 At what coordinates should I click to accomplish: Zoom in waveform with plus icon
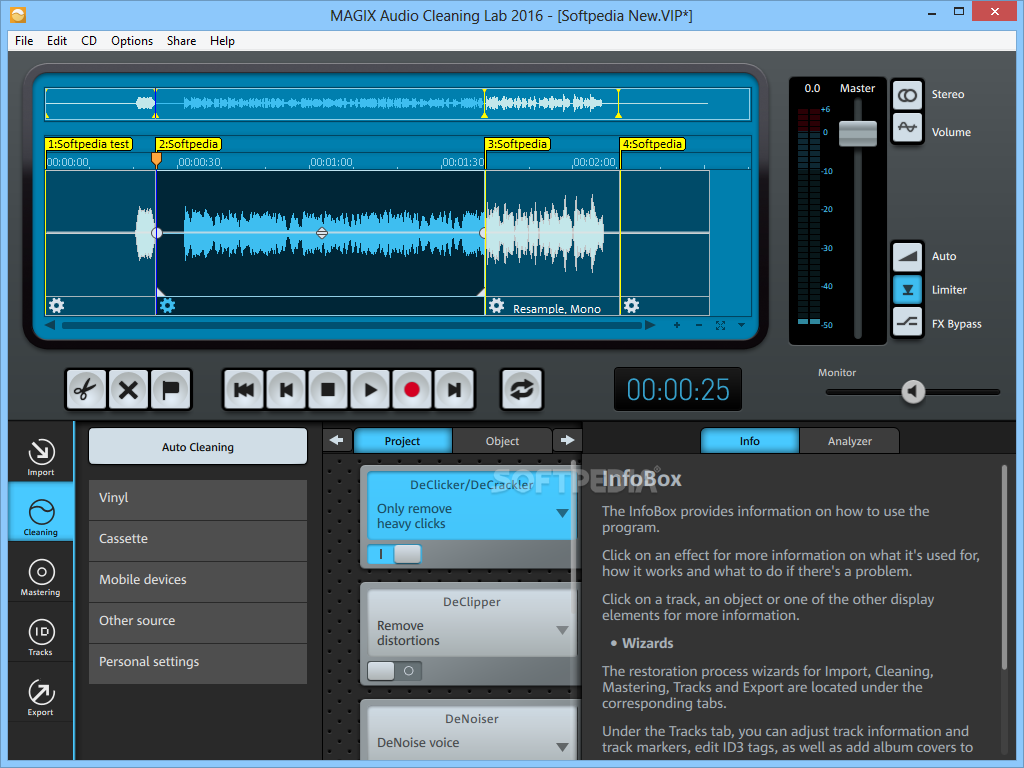(x=677, y=325)
